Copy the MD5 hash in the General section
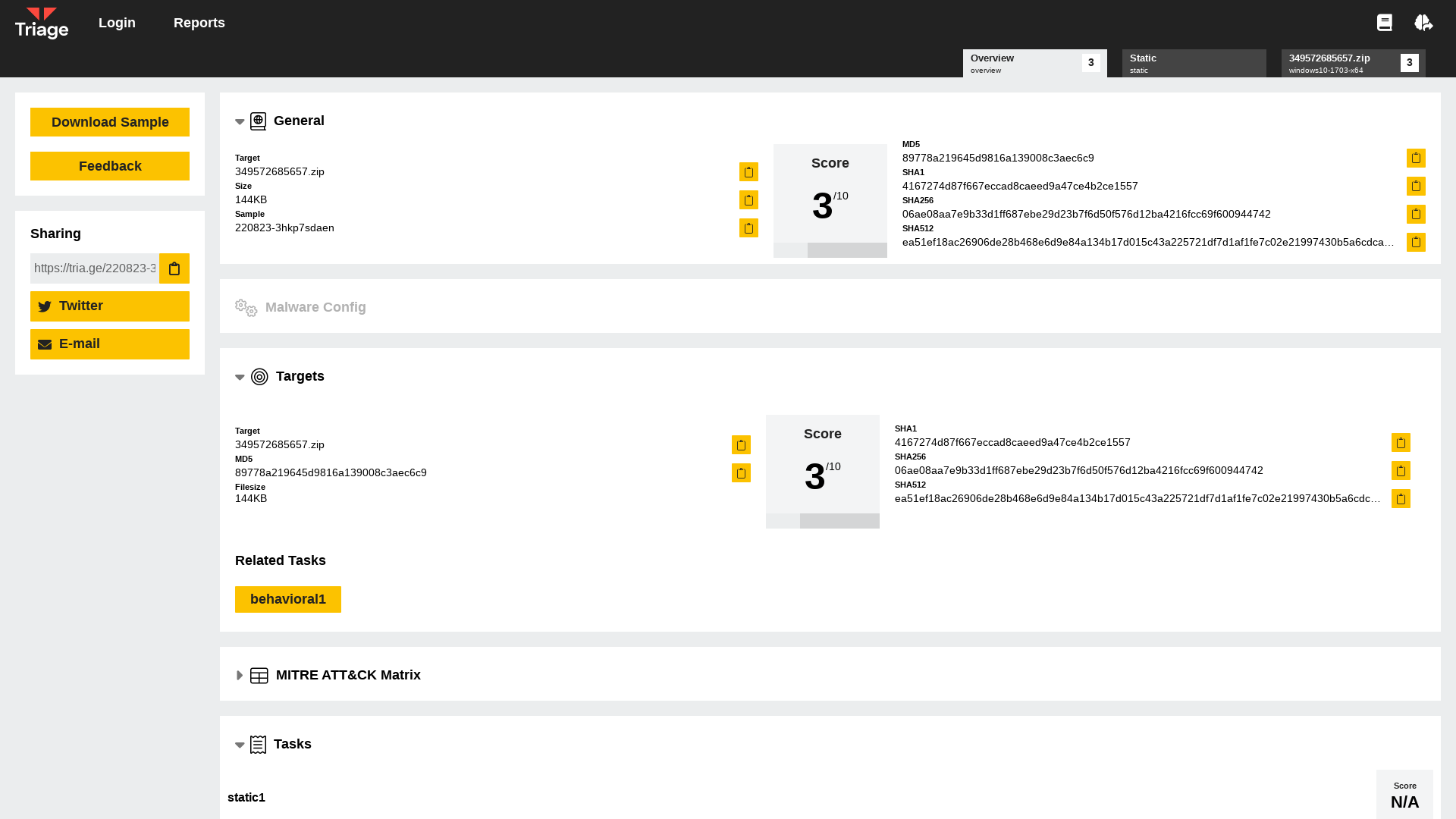Screen dimensions: 1456x819 [x=1416, y=158]
